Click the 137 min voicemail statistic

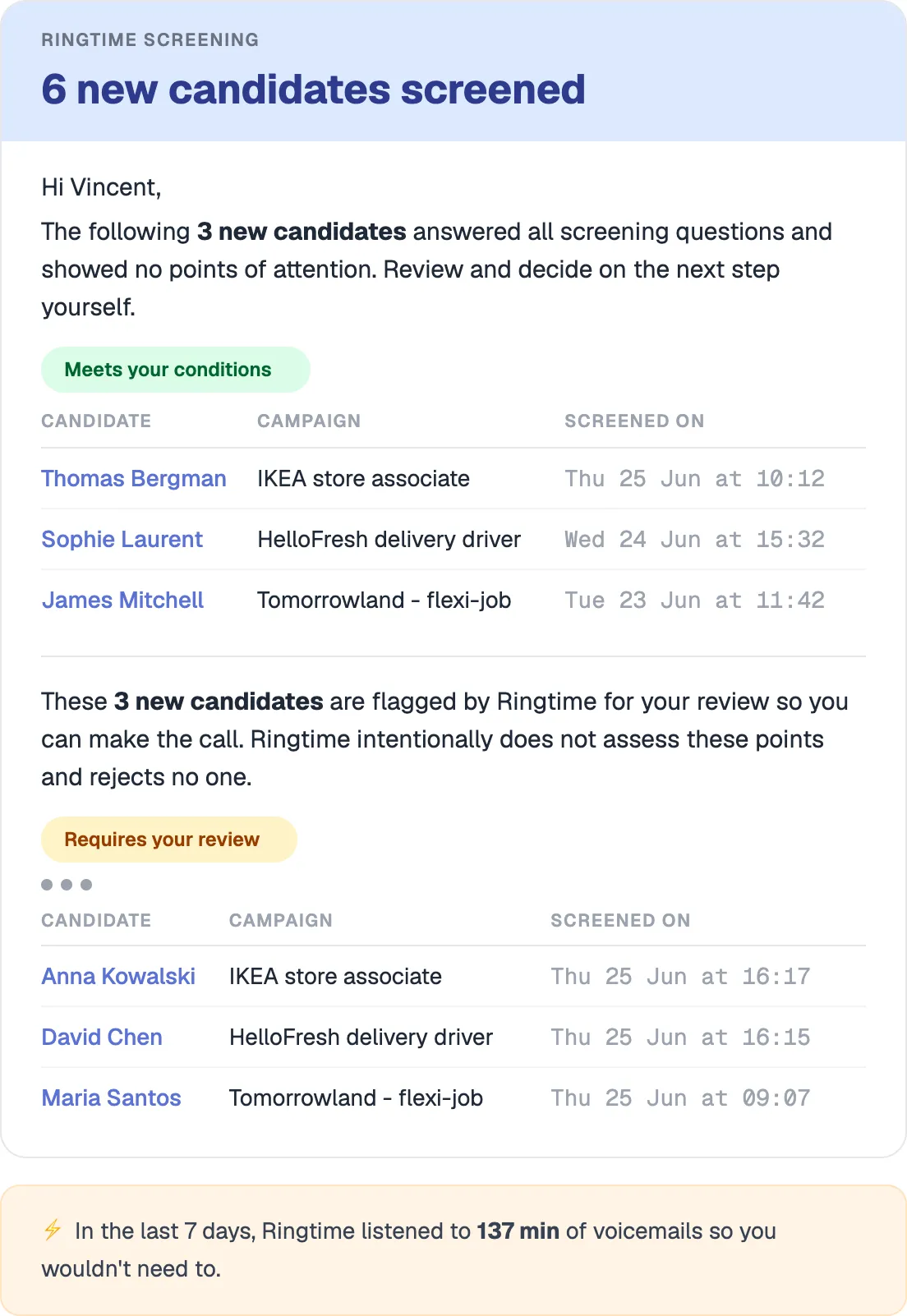518,1231
